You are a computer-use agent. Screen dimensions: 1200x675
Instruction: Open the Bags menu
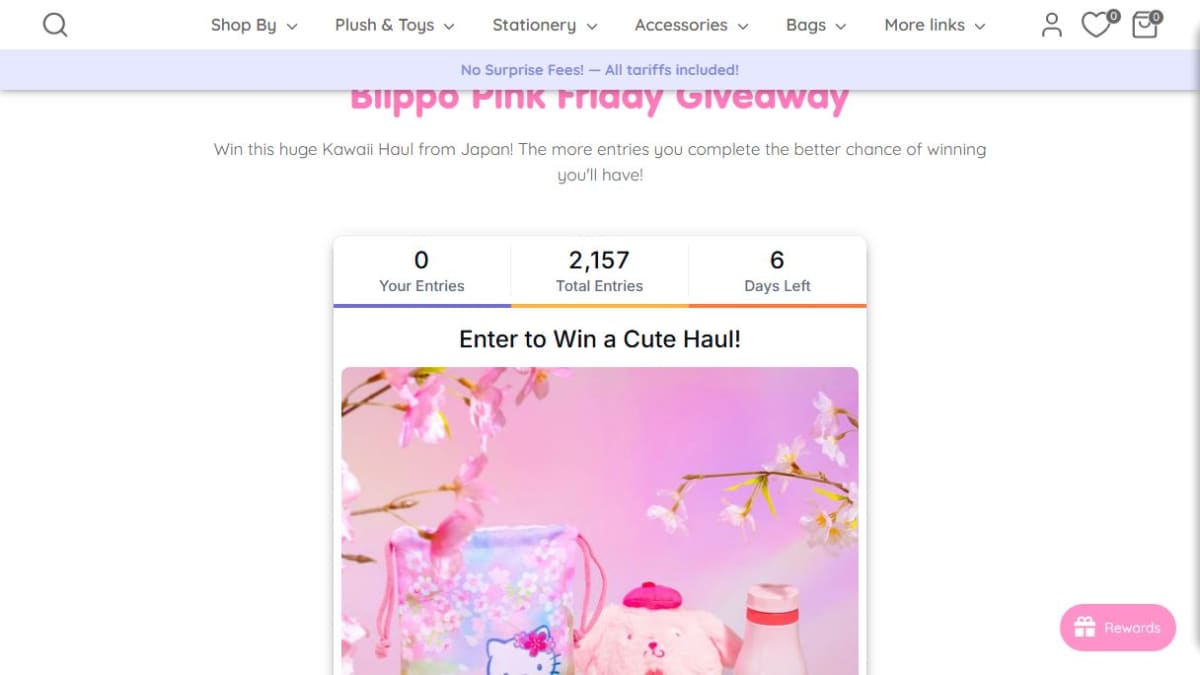pos(816,25)
